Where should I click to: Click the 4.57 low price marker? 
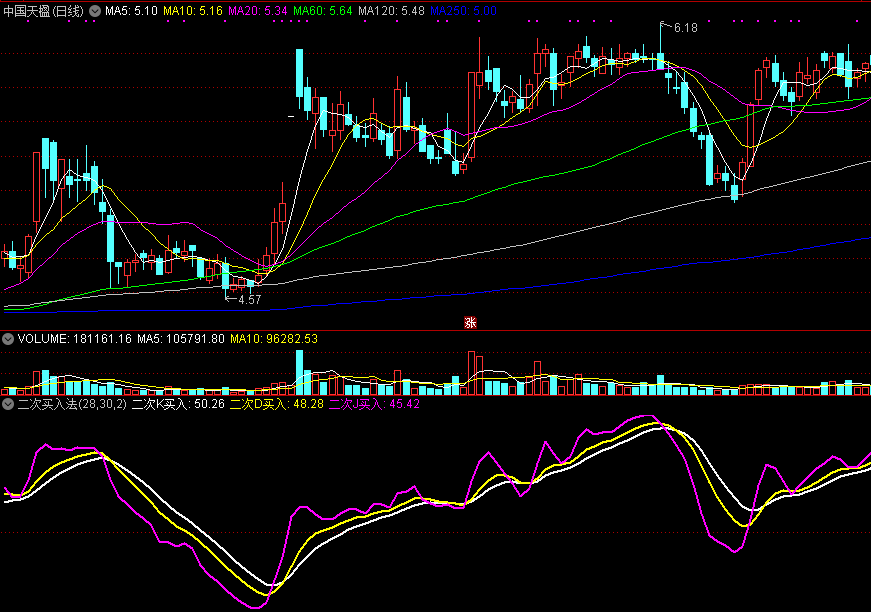[x=249, y=300]
